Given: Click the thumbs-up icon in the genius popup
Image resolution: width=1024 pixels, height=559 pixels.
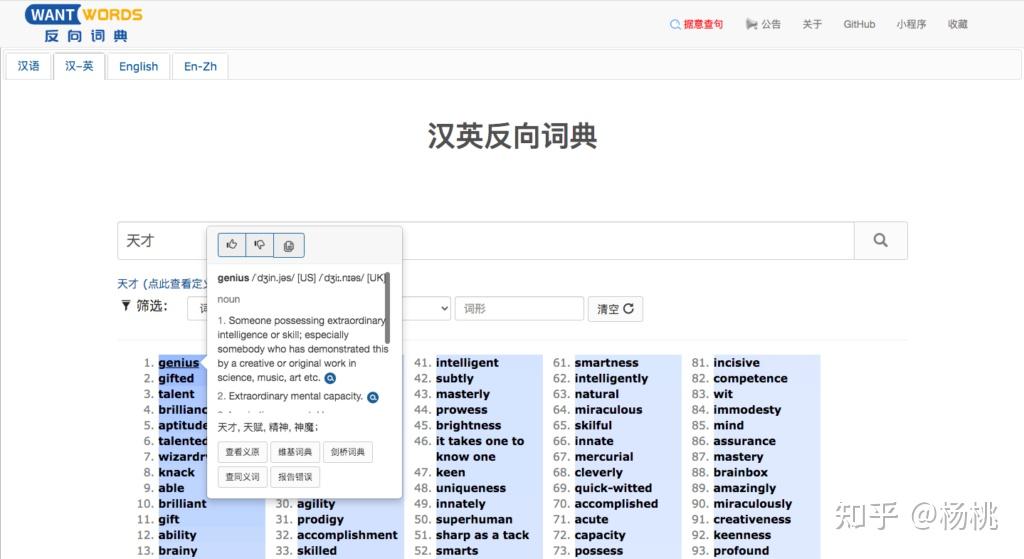Looking at the screenshot, I should tap(232, 245).
